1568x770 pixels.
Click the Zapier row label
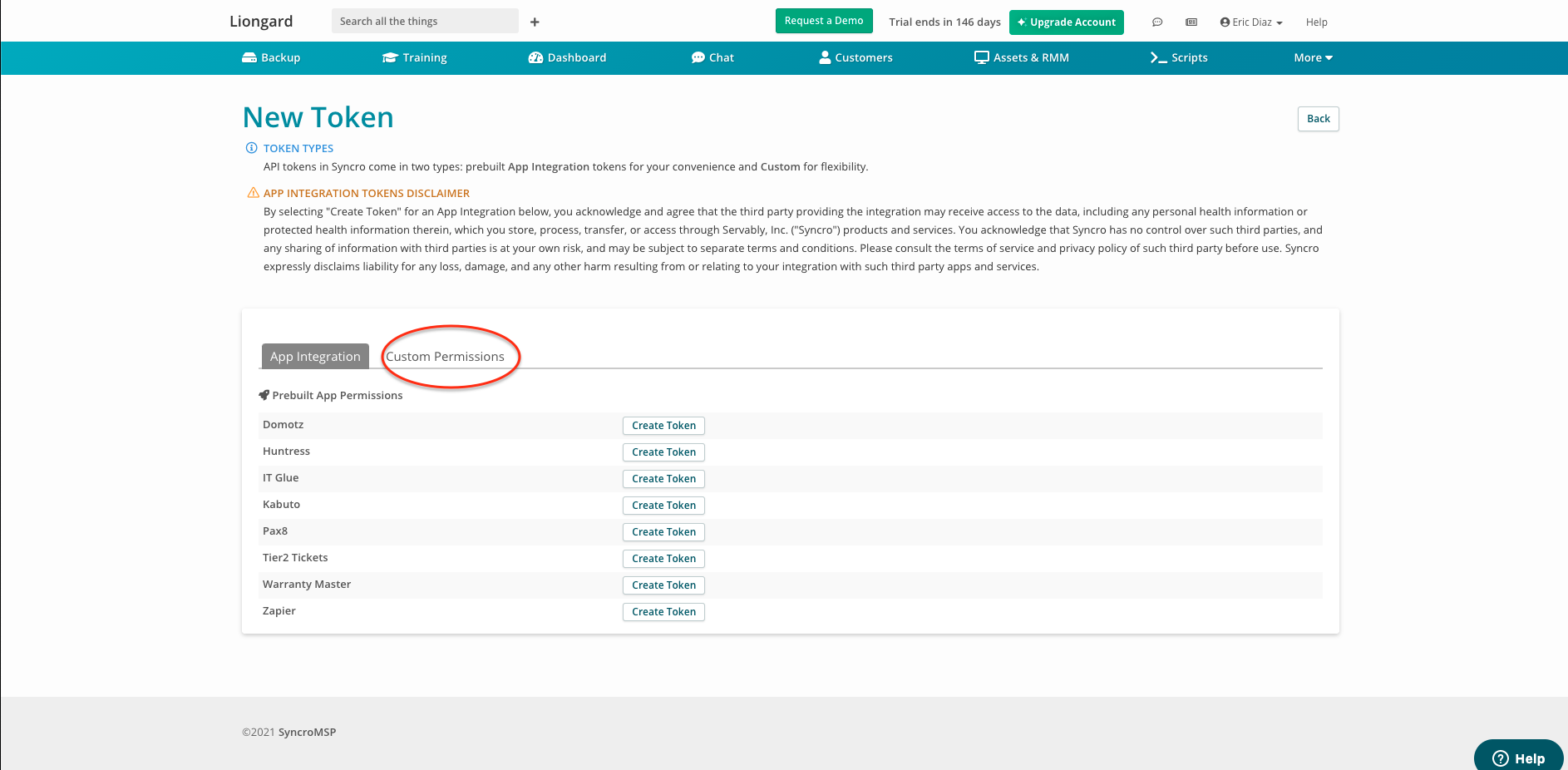(279, 611)
